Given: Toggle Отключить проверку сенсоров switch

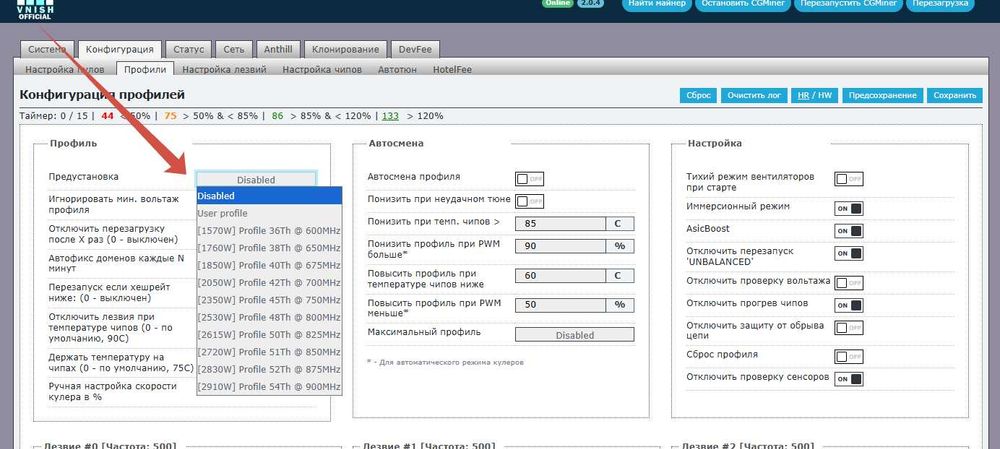Looking at the screenshot, I should tap(848, 379).
